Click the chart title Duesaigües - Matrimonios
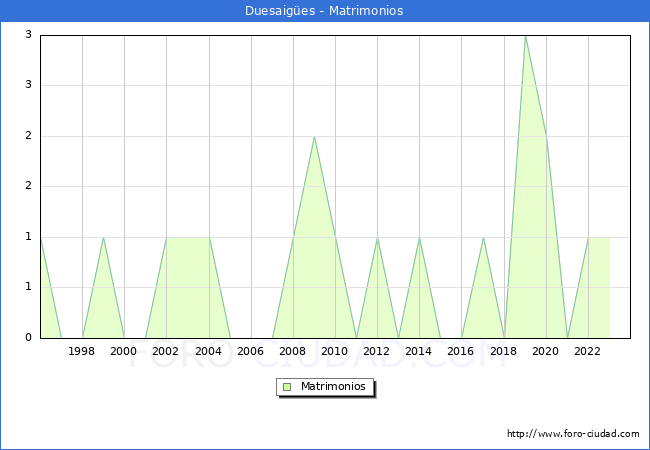 pyautogui.click(x=324, y=11)
